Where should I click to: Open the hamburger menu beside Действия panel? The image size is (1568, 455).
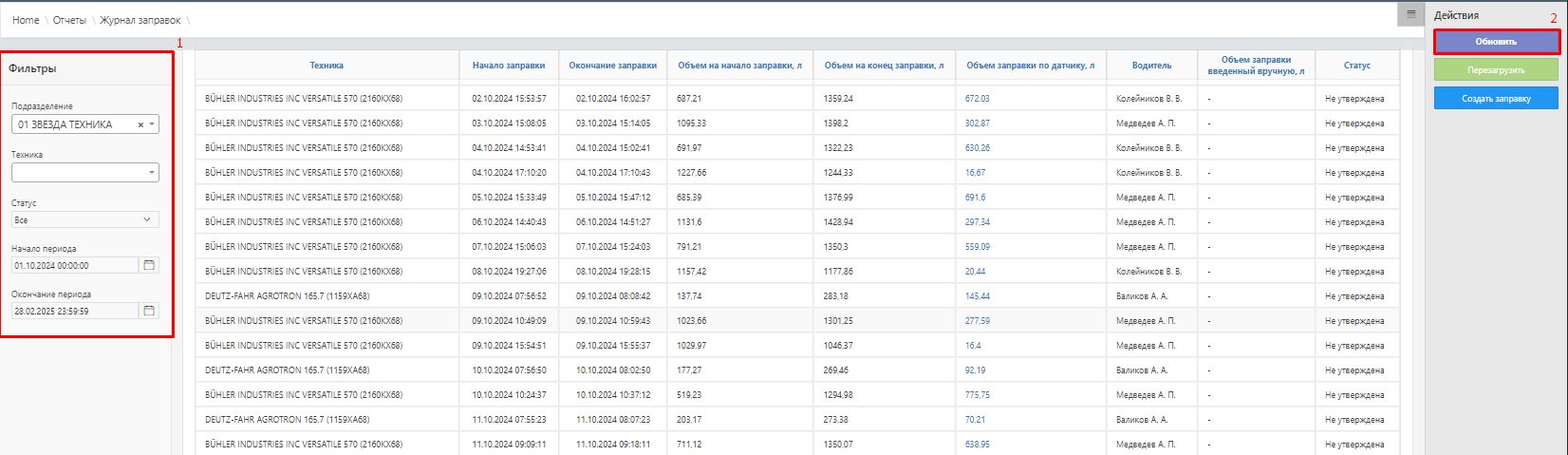pos(1410,14)
